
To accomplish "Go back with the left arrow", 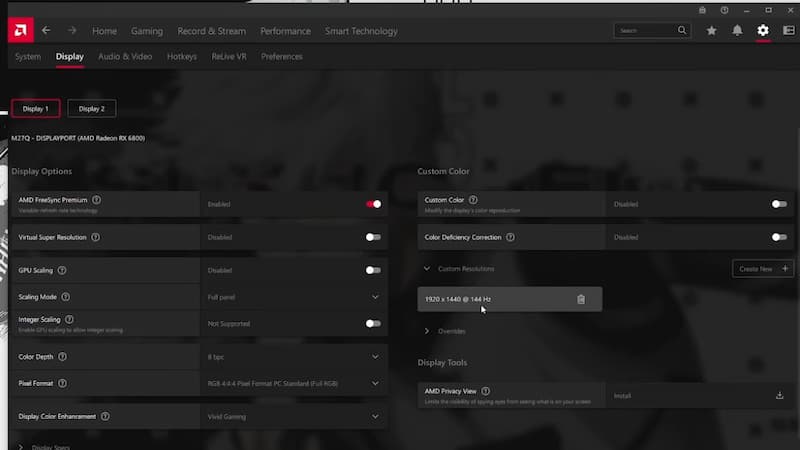I will [46, 31].
